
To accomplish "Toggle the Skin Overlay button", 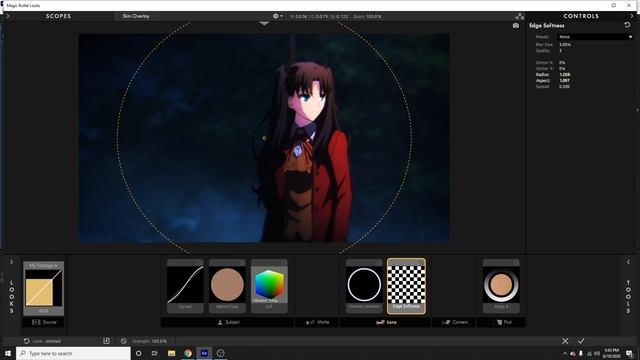I will [136, 16].
